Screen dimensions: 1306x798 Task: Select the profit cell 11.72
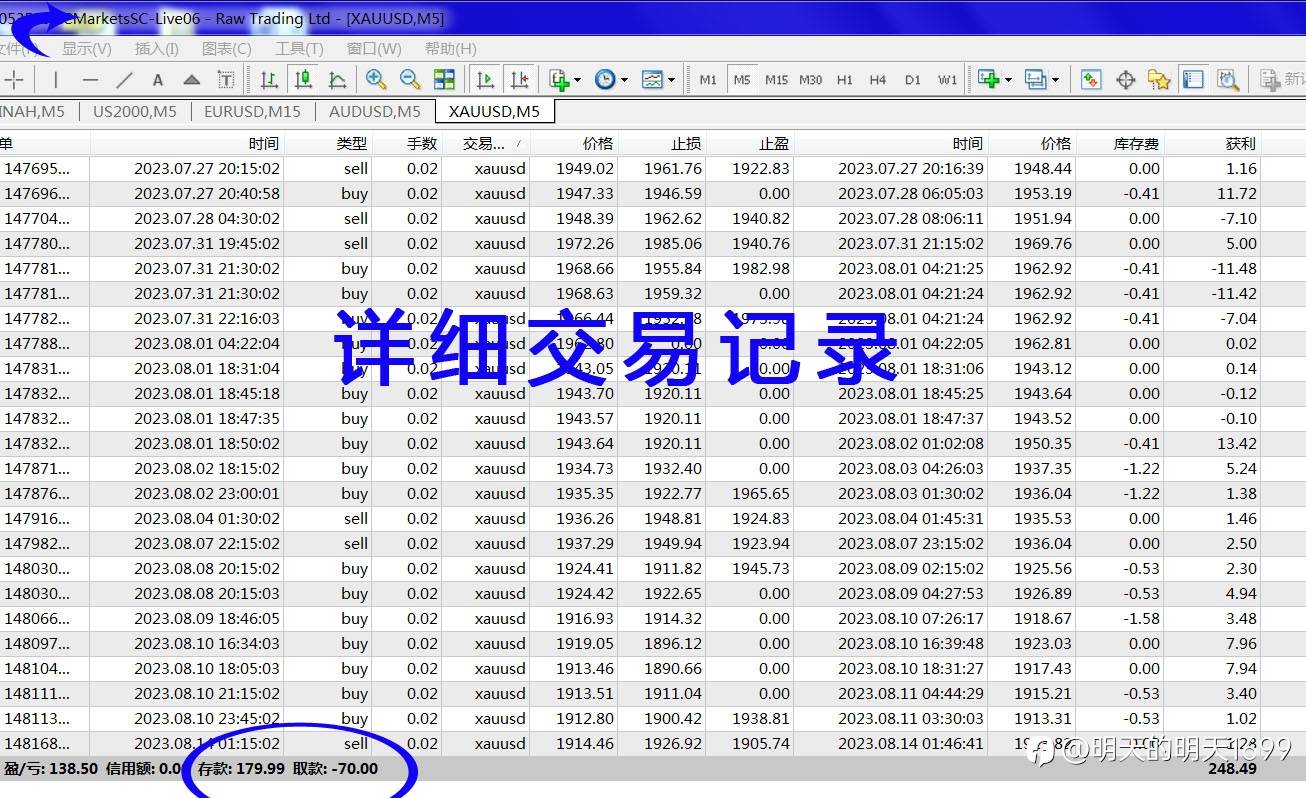pyautogui.click(x=1238, y=194)
